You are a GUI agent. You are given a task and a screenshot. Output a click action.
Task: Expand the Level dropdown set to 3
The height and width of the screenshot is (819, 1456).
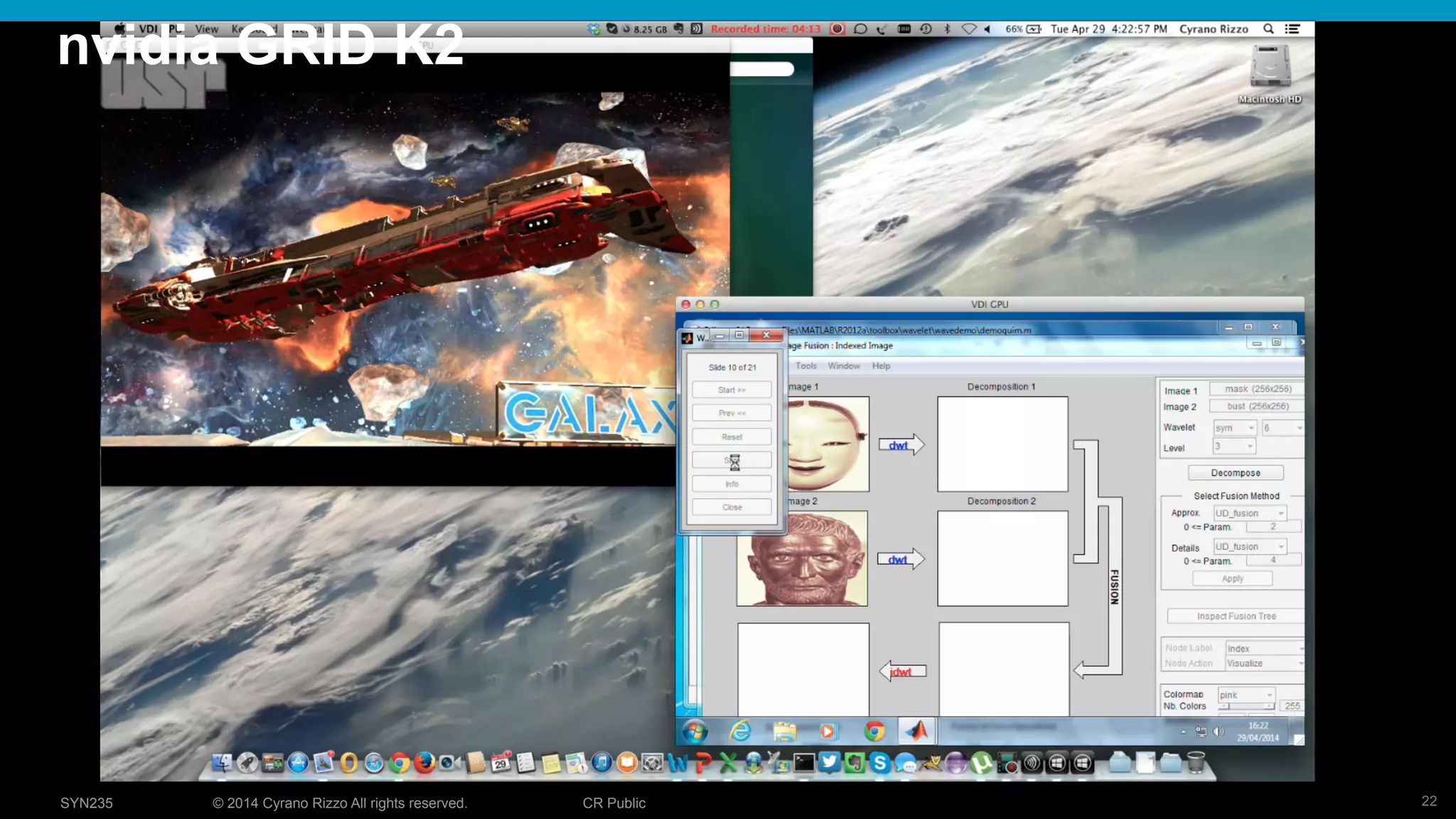(1234, 446)
